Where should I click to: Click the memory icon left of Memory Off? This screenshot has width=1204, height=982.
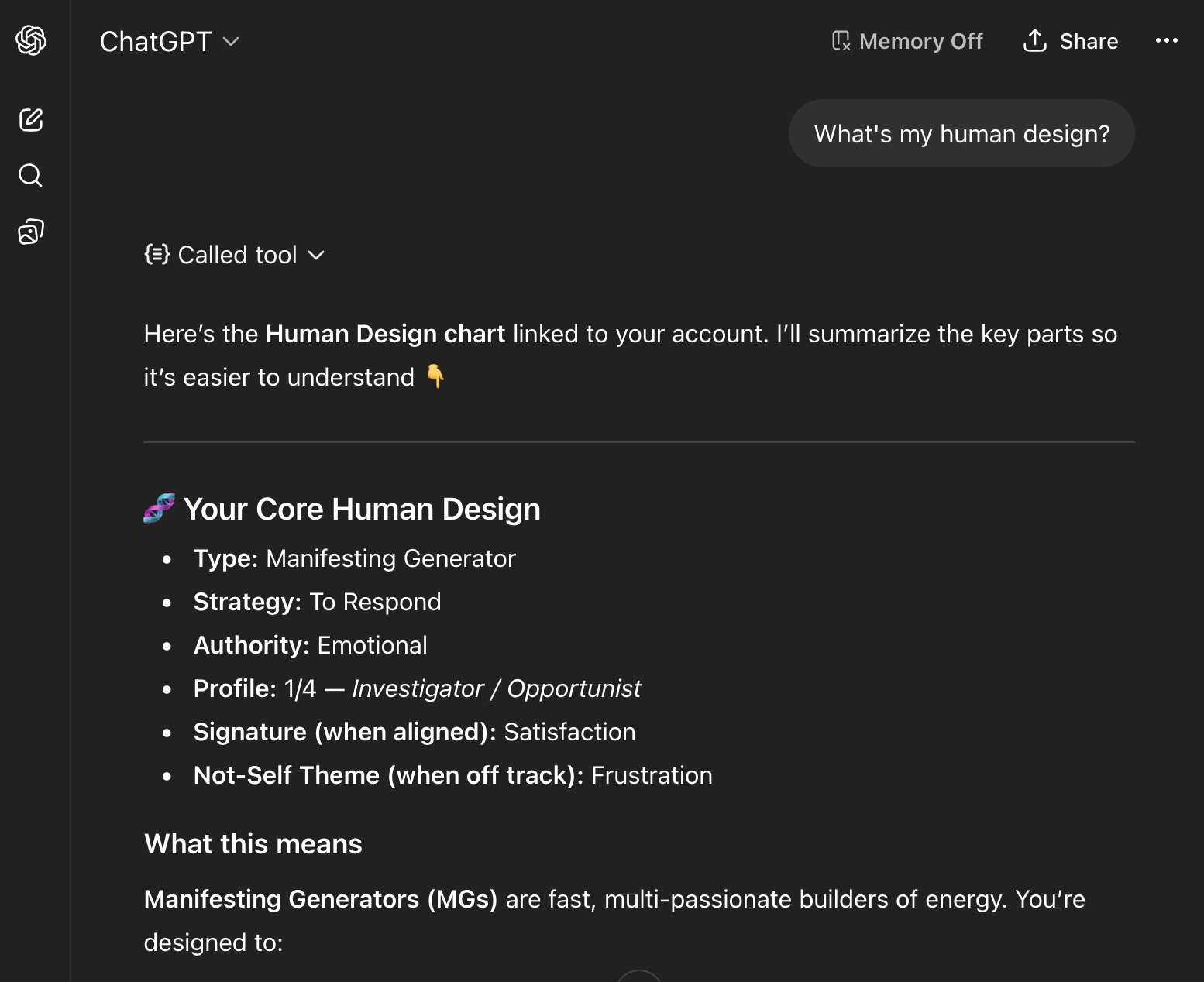point(841,41)
